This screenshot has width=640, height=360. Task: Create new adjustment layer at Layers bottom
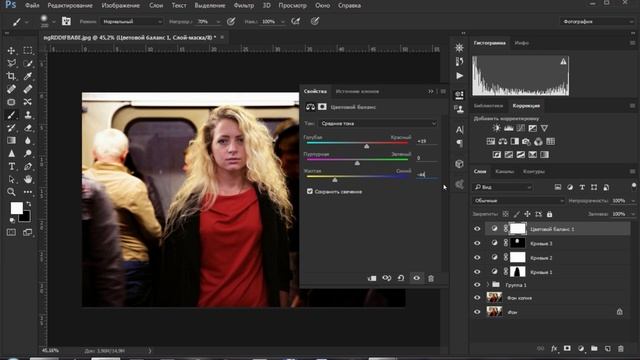(580, 349)
